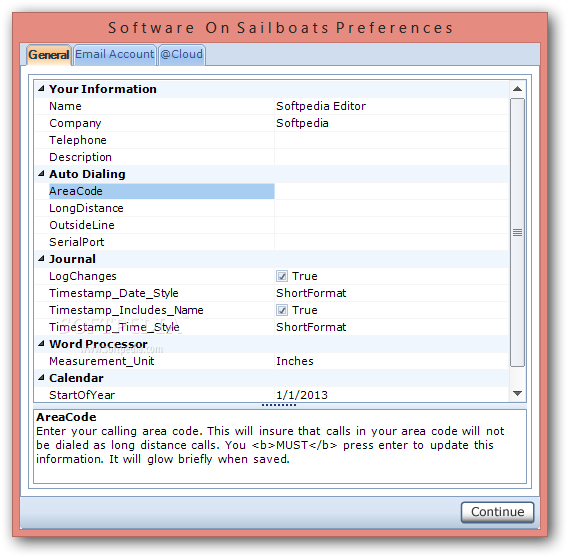
Task: Collapse the Calendar section
Action: pos(41,378)
